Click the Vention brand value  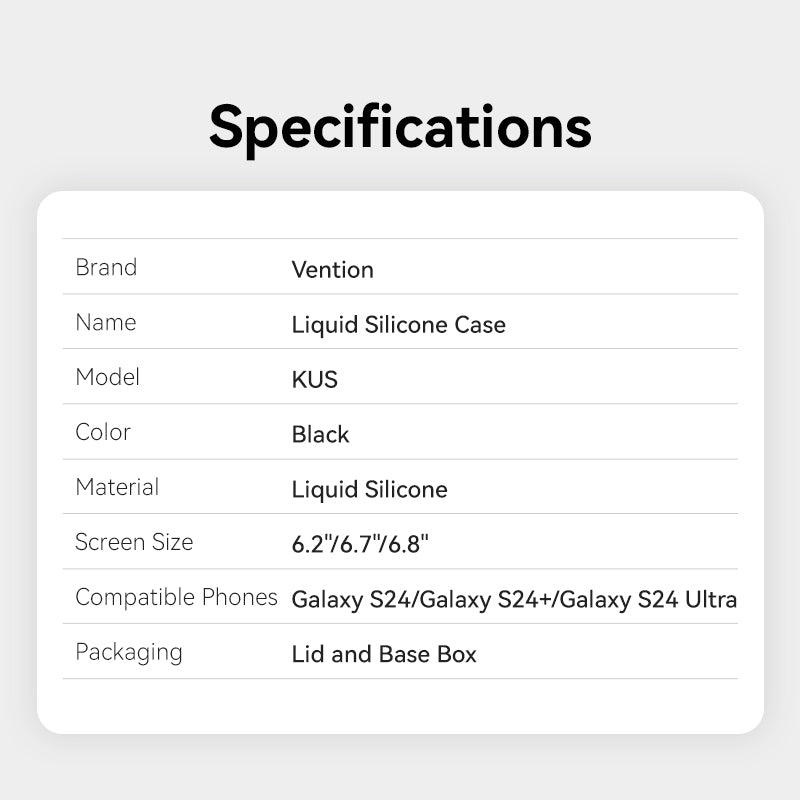332,270
